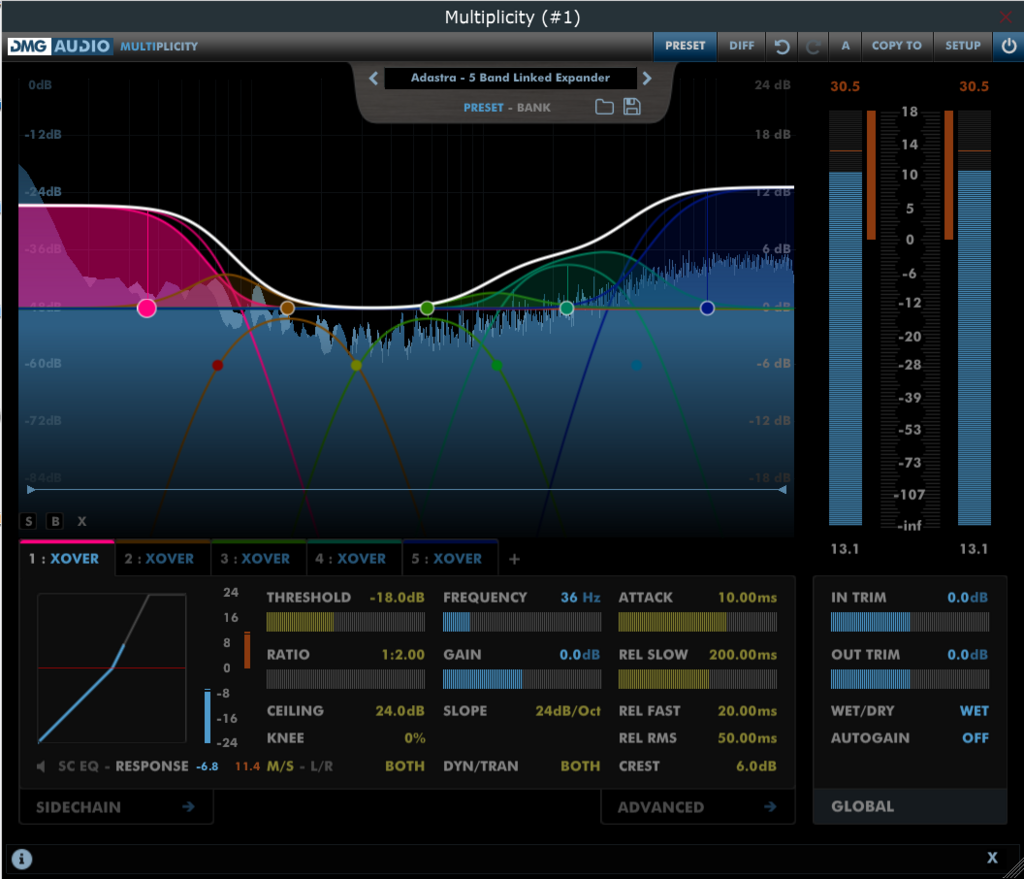The height and width of the screenshot is (879, 1024).
Task: Select the dark blue band 5 node
Action: click(707, 308)
